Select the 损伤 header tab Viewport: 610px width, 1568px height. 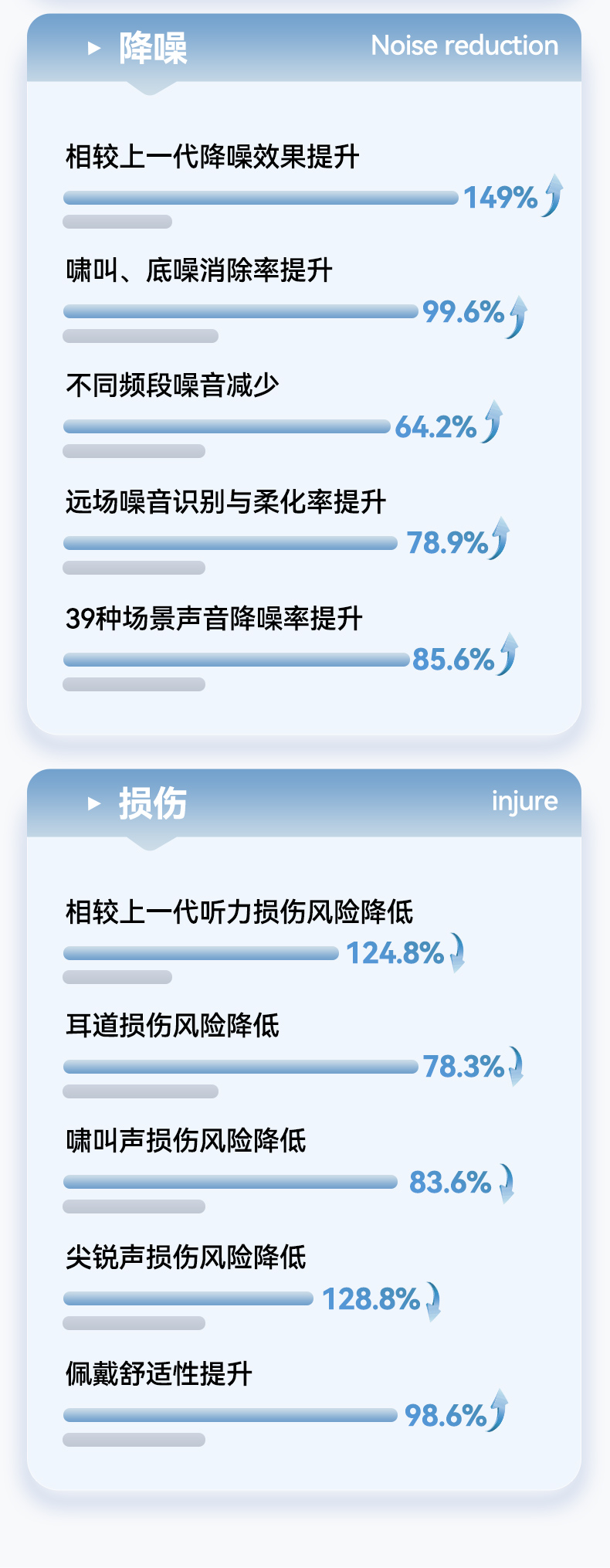click(153, 803)
